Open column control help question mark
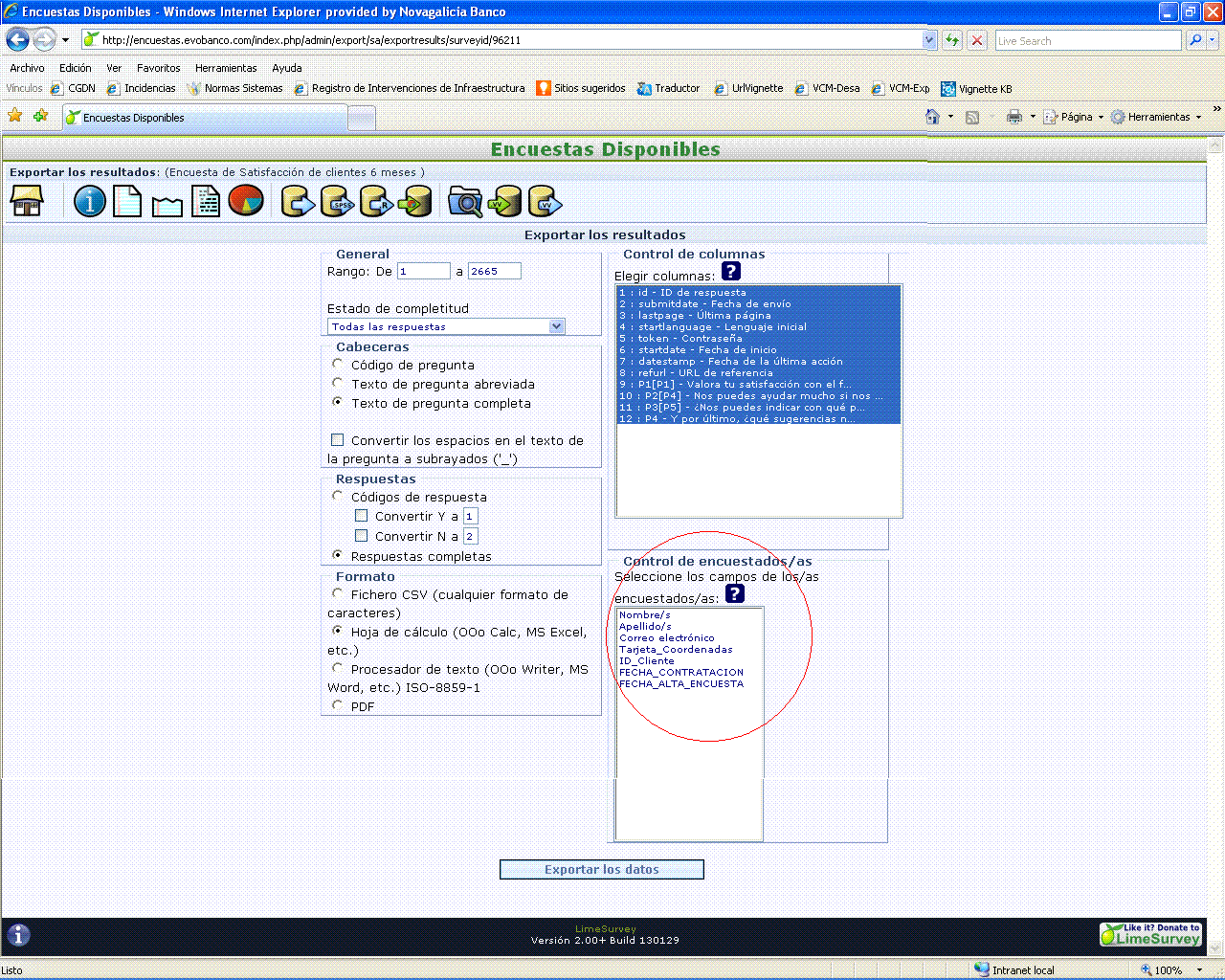The image size is (1225, 980). pos(731,272)
